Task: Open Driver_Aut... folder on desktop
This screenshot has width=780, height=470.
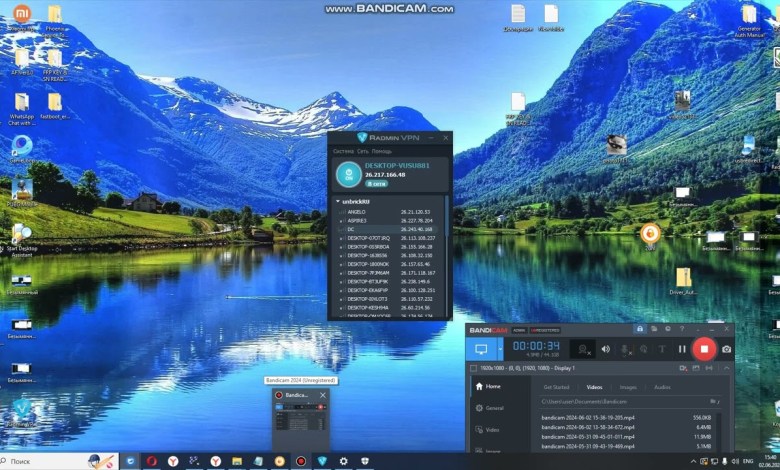Action: [x=683, y=281]
